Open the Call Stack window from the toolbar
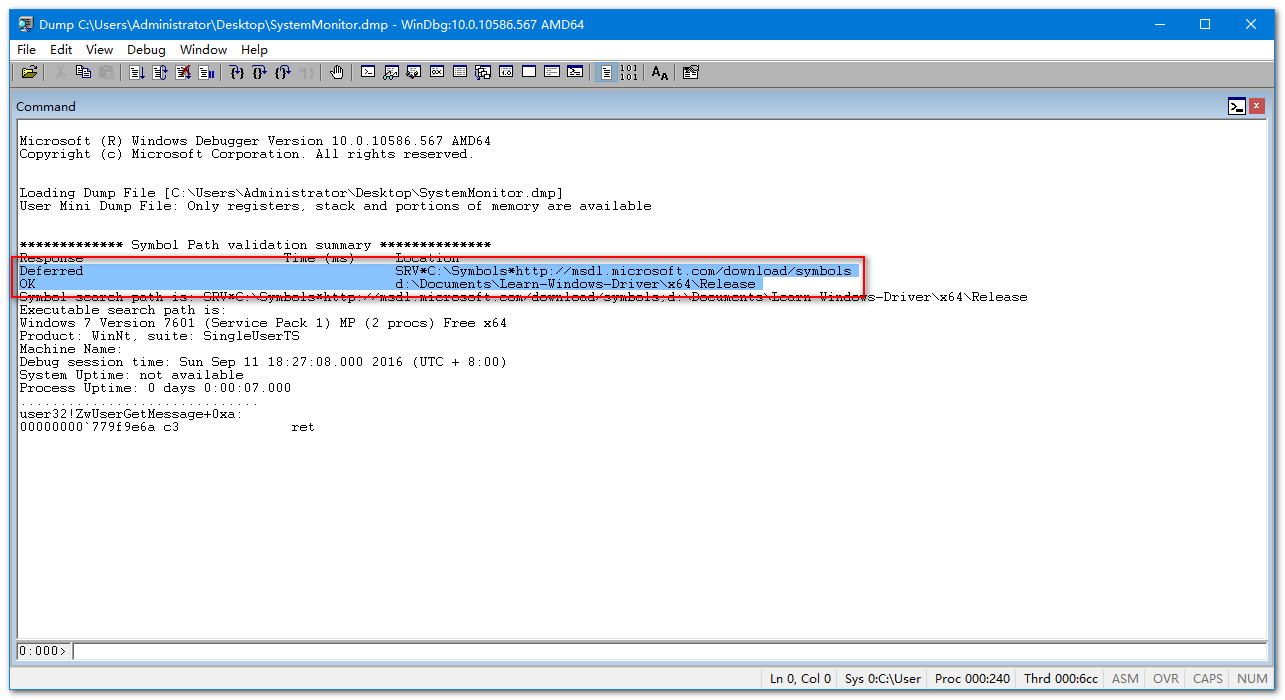This screenshot has height=700, width=1285. click(x=483, y=72)
